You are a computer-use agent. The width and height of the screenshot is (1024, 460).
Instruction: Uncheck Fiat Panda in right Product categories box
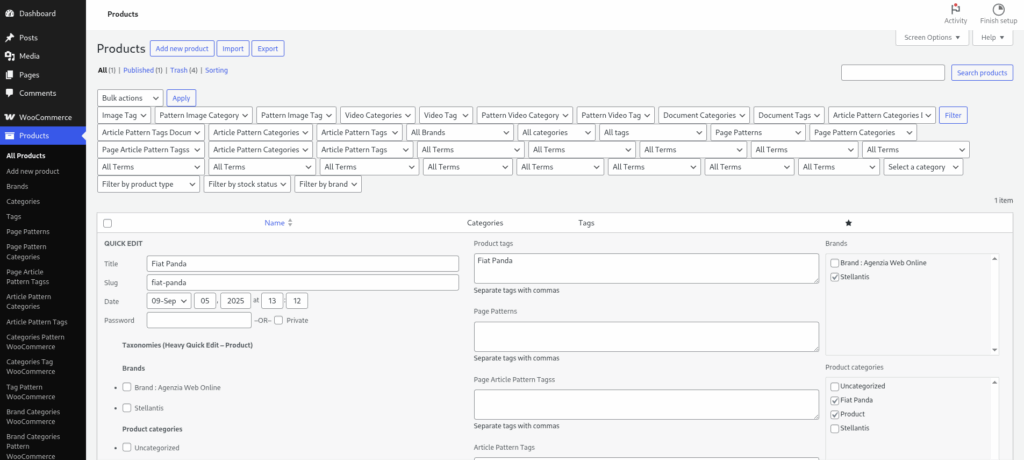[x=835, y=400]
